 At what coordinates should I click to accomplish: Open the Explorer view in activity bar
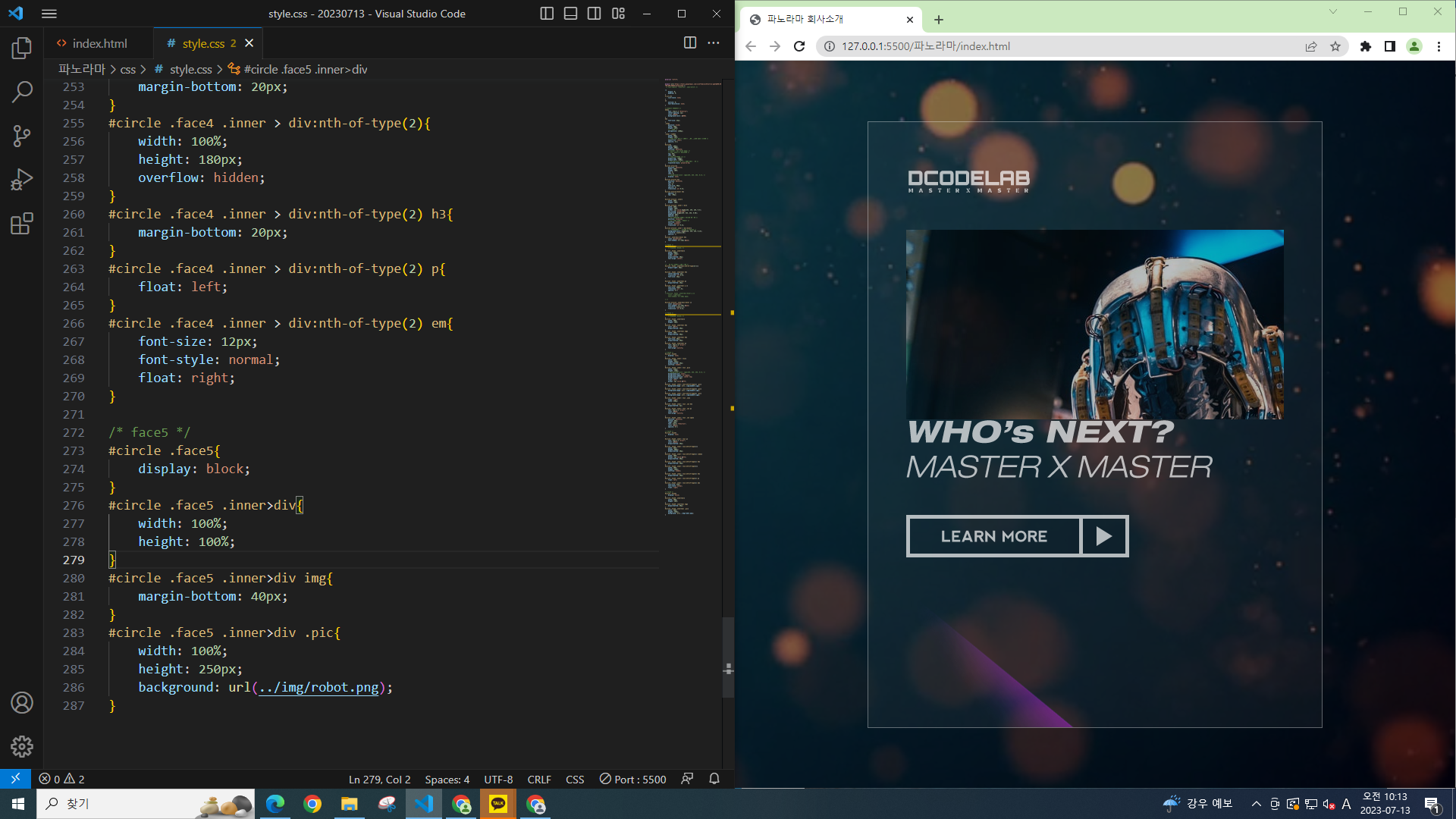(x=22, y=49)
